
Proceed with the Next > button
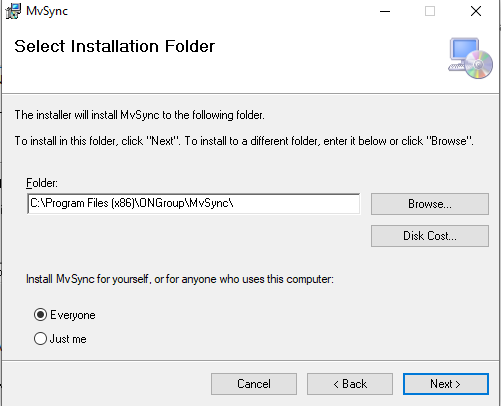(446, 384)
